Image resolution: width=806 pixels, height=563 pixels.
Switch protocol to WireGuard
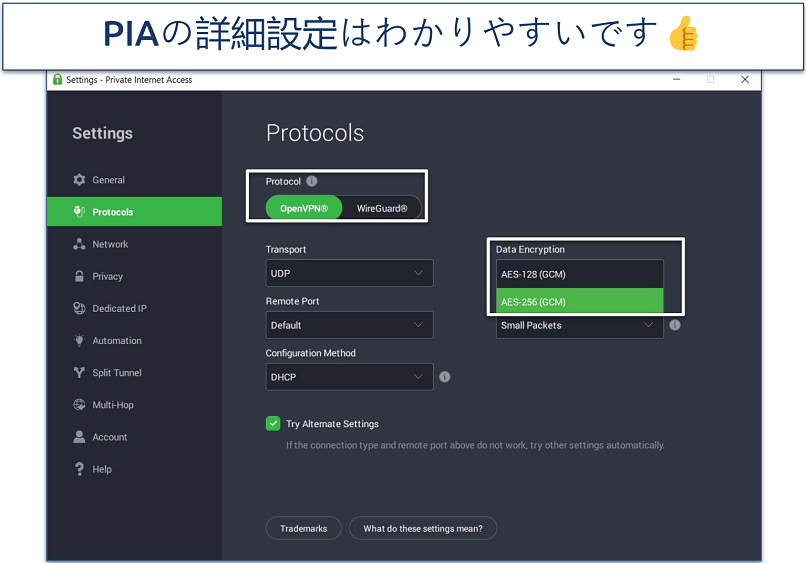pyautogui.click(x=382, y=208)
